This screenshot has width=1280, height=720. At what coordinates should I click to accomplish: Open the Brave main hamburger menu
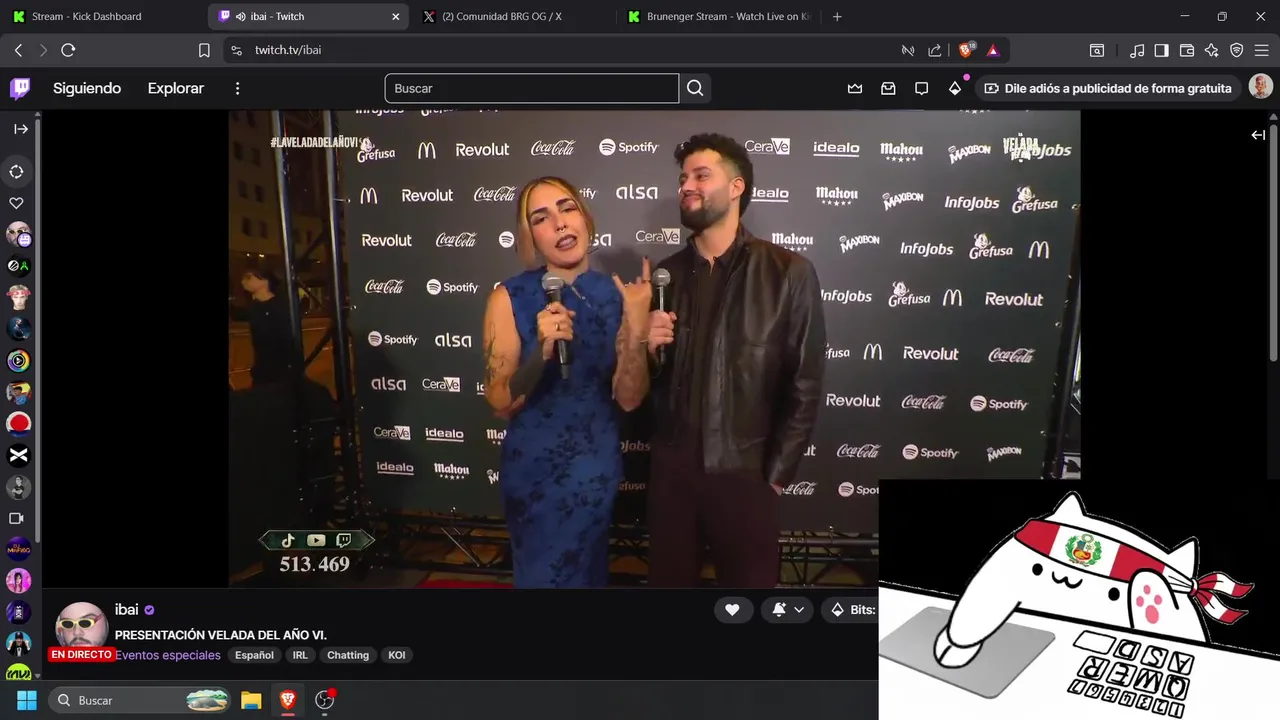pos(1261,50)
